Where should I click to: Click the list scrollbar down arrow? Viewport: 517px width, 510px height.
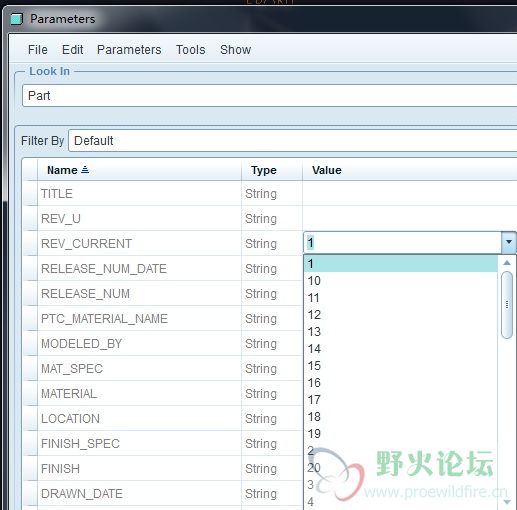point(507,502)
